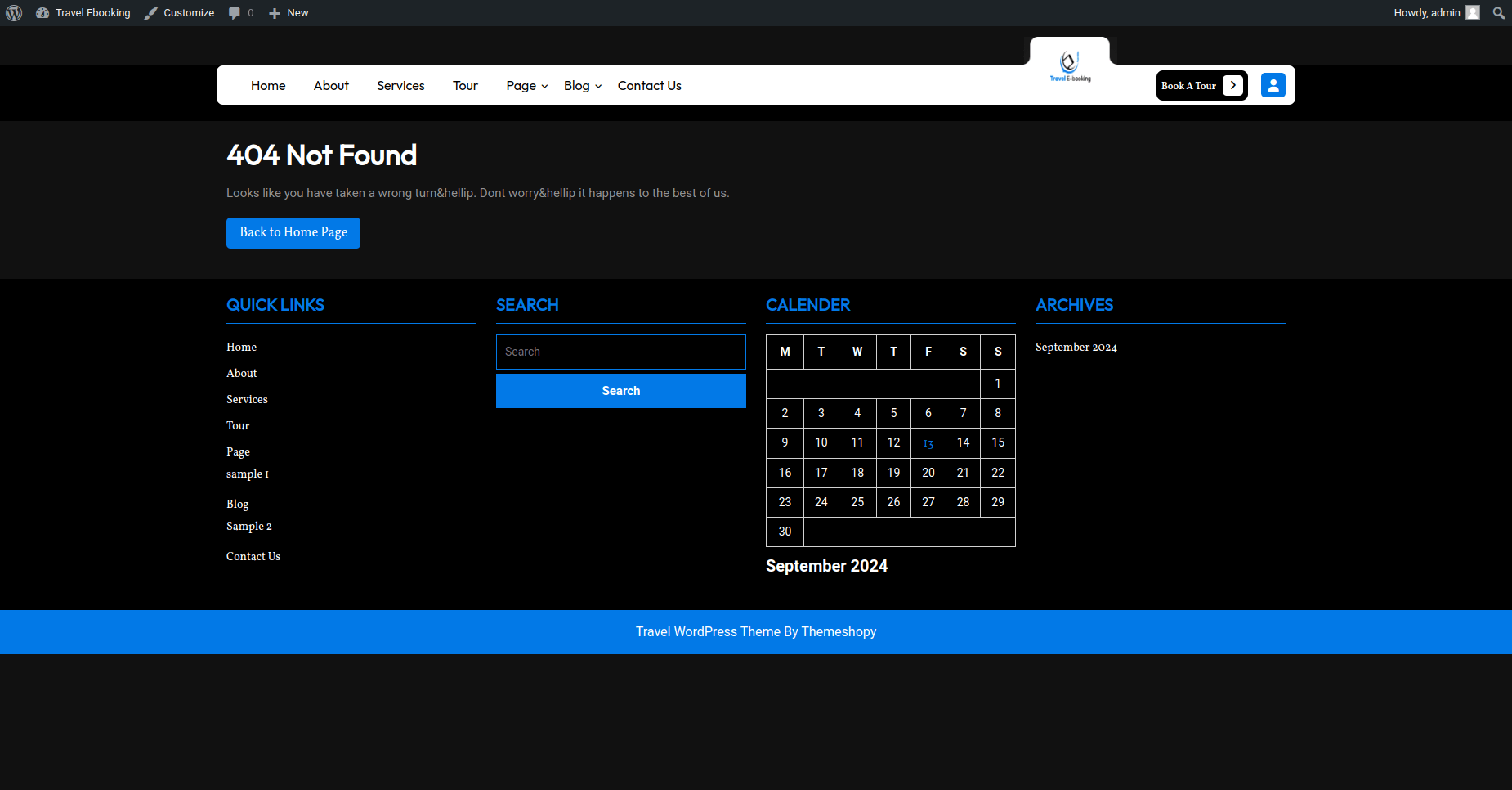This screenshot has width=1512, height=790.
Task: Click the plus New content icon
Action: click(x=275, y=13)
